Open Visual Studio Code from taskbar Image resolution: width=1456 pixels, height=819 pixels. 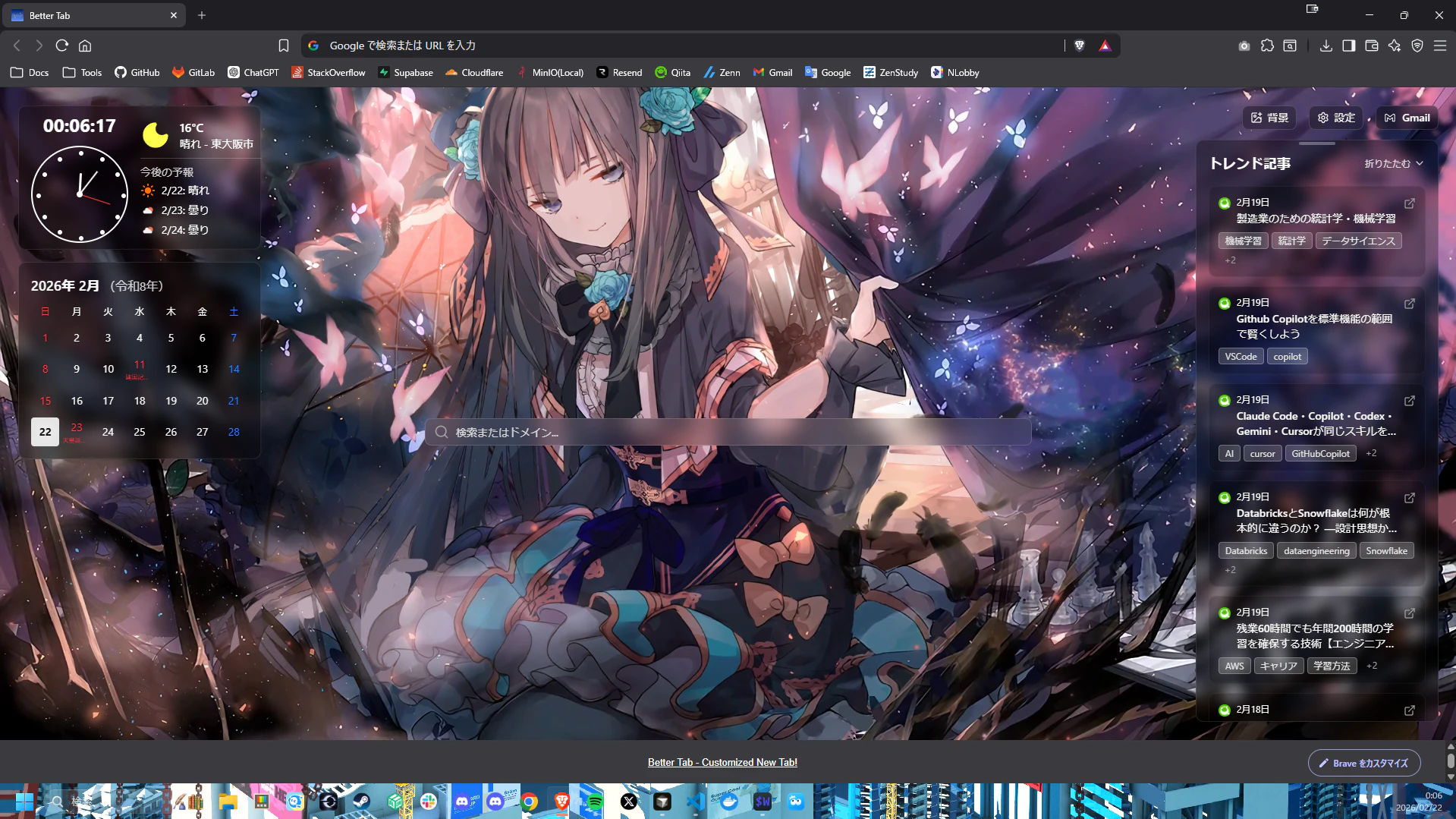coord(696,802)
